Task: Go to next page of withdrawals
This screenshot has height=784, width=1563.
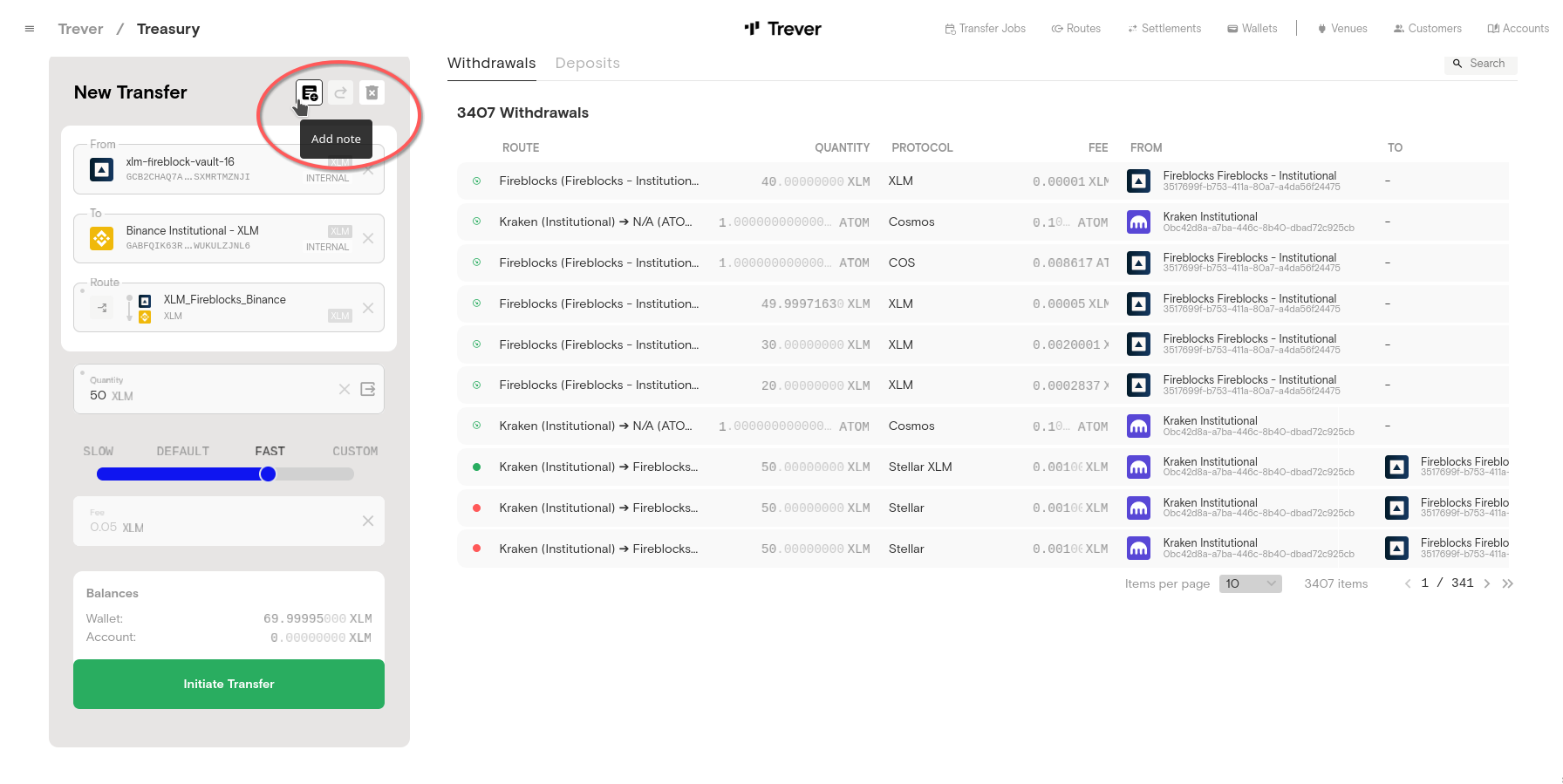Action: pyautogui.click(x=1487, y=583)
